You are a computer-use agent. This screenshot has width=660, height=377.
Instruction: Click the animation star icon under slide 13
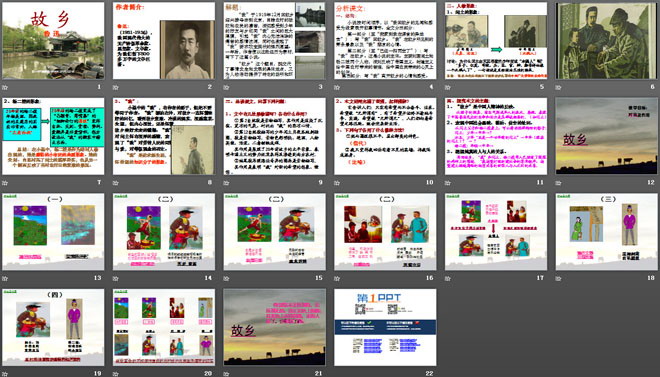5,278
